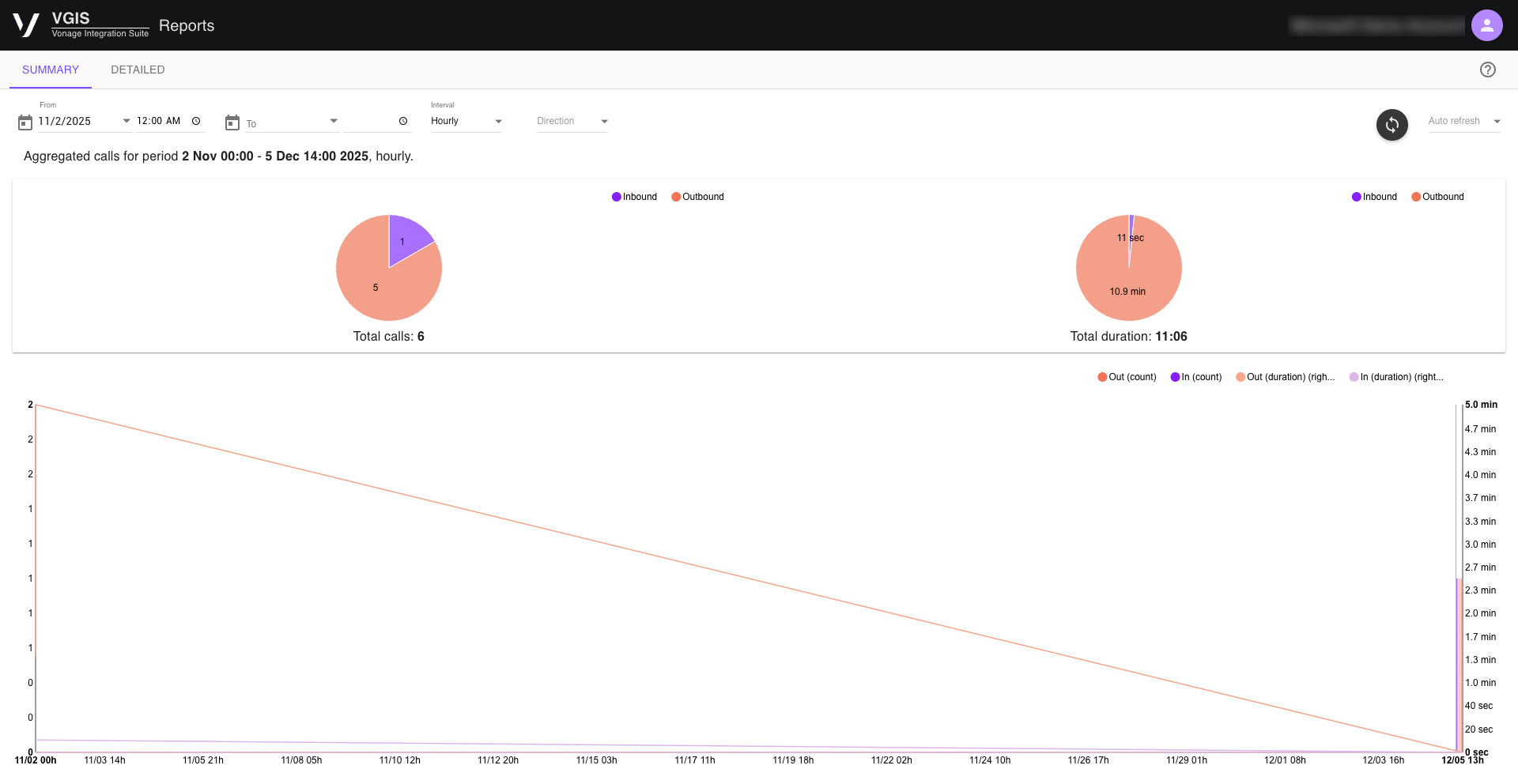Click the From time clock icon
Viewport: 1518px width, 784px height.
click(x=196, y=121)
